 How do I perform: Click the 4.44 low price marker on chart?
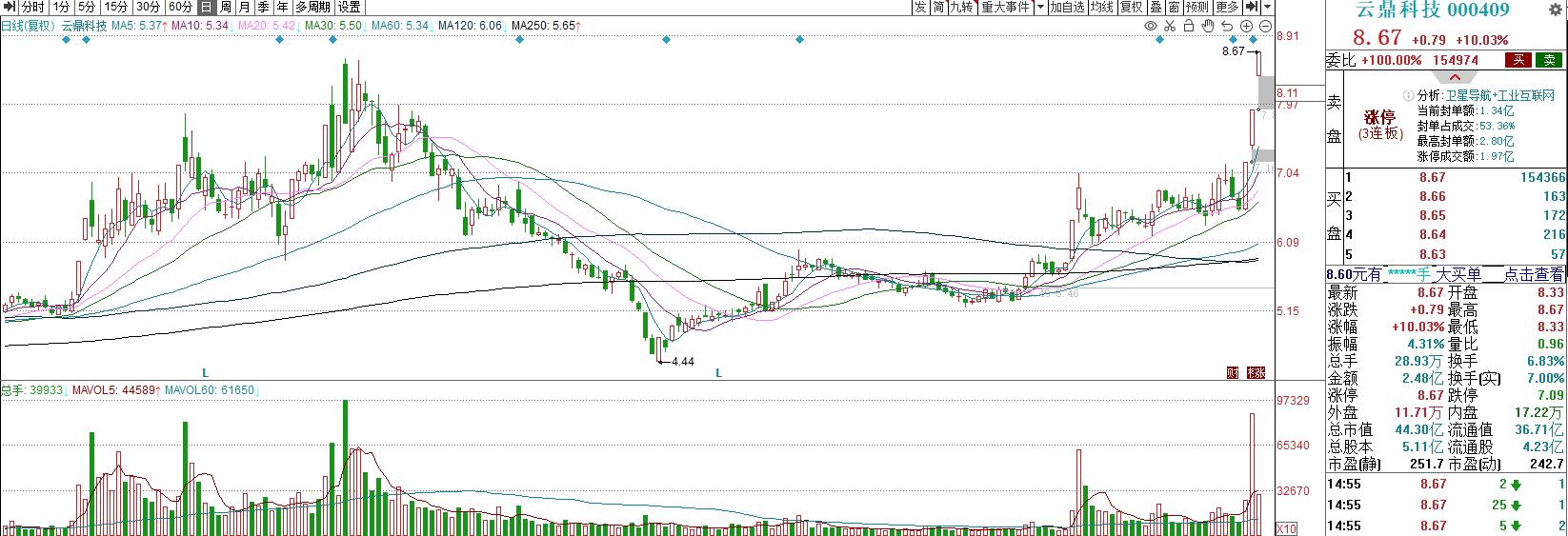(682, 362)
